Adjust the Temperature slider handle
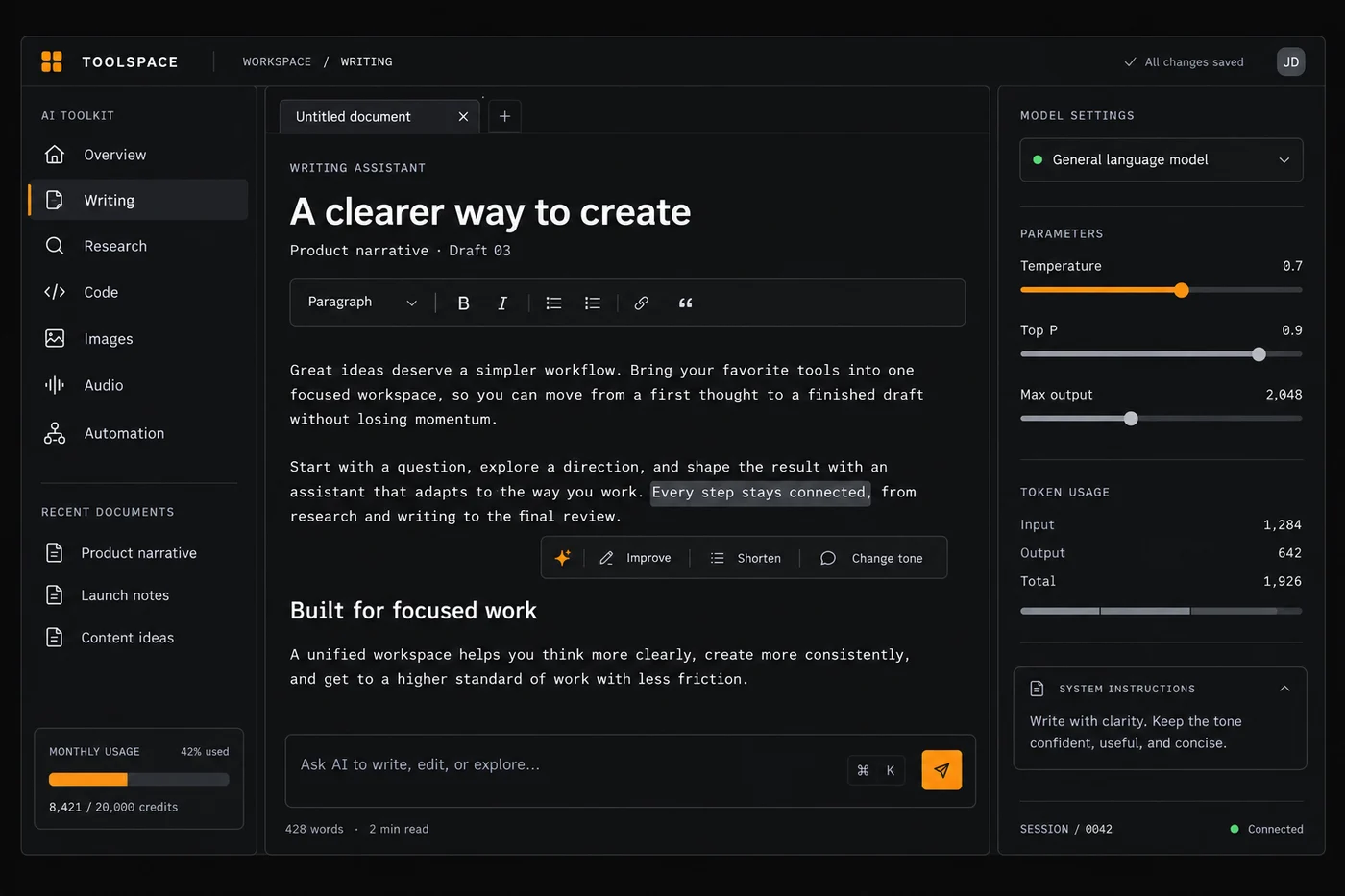 1182,290
